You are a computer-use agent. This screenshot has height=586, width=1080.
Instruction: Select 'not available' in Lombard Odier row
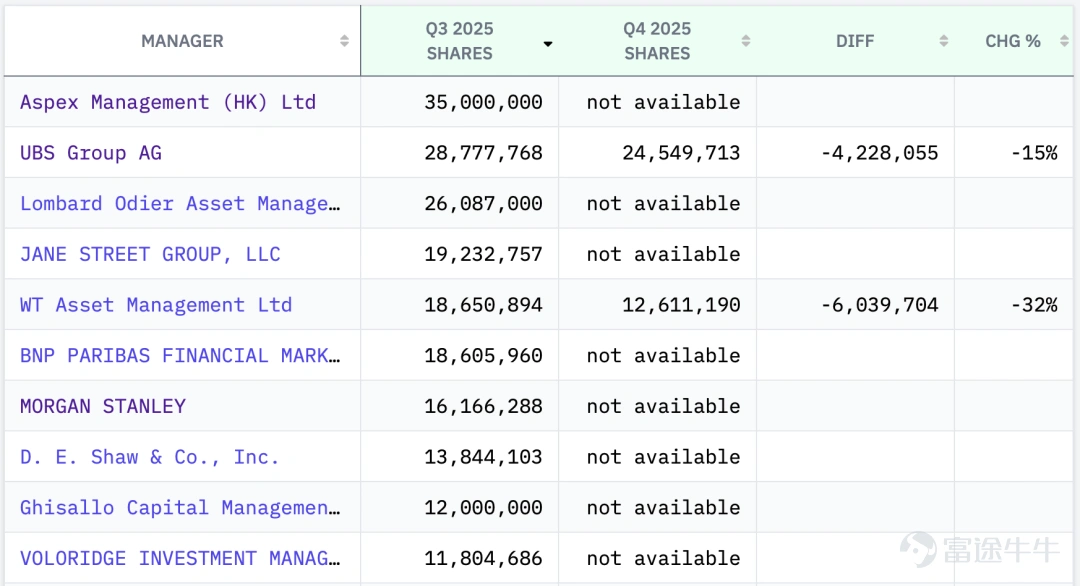point(663,204)
